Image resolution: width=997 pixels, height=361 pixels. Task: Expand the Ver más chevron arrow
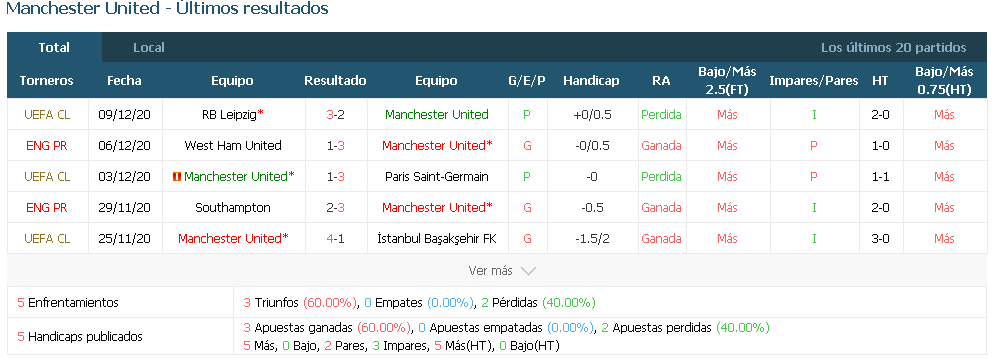pyautogui.click(x=528, y=271)
